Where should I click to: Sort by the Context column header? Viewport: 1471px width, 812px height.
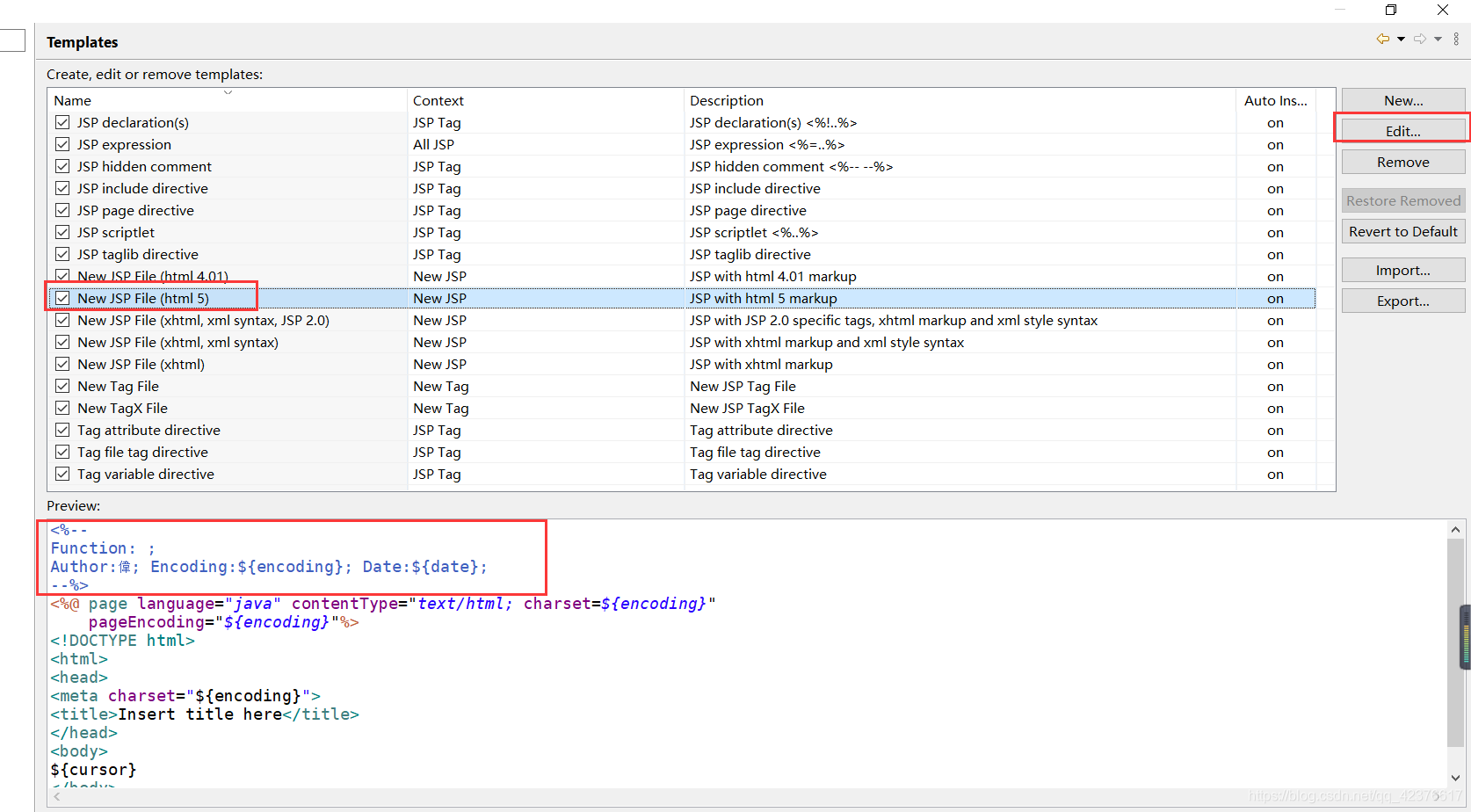(545, 100)
